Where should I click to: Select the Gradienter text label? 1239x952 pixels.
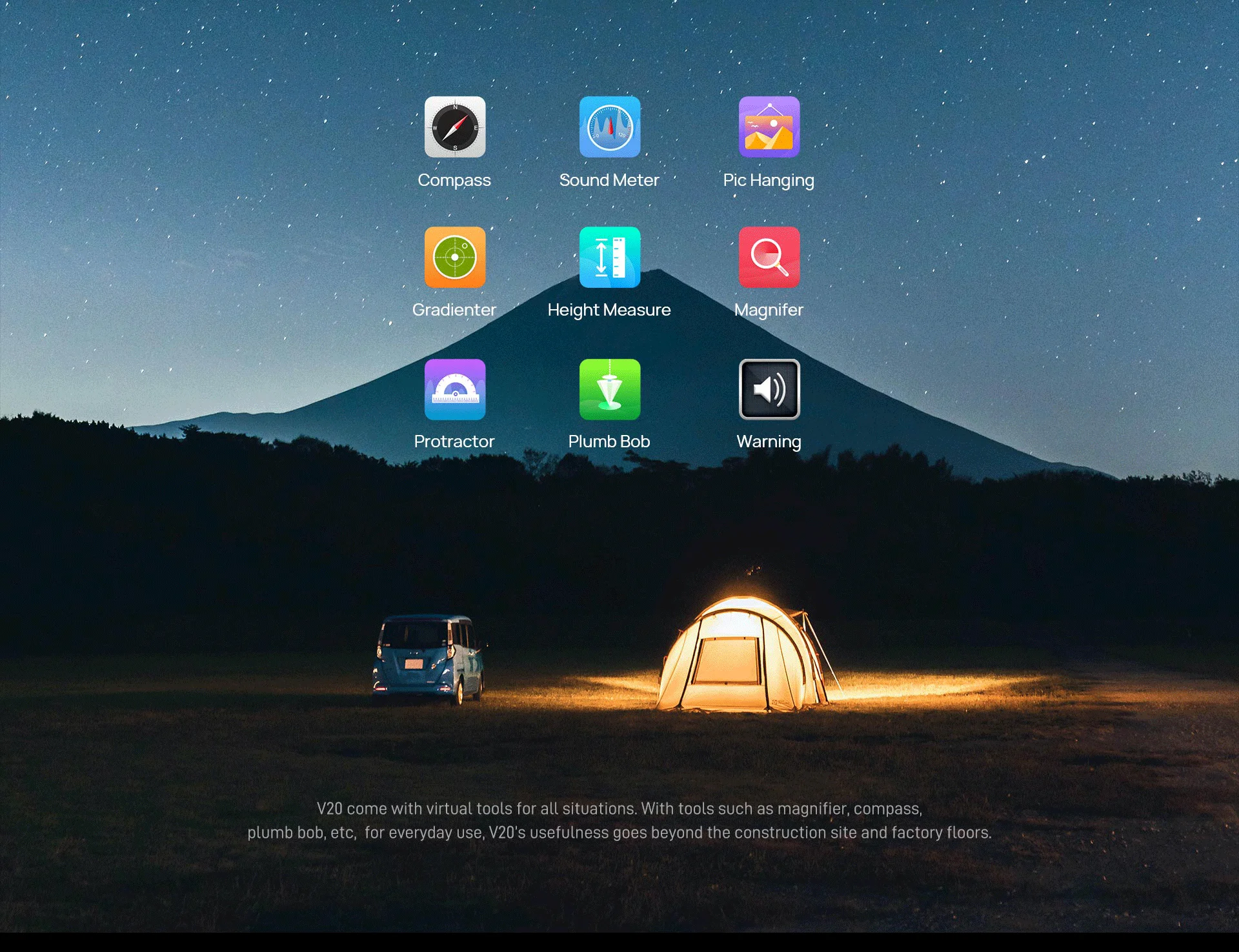(x=454, y=310)
